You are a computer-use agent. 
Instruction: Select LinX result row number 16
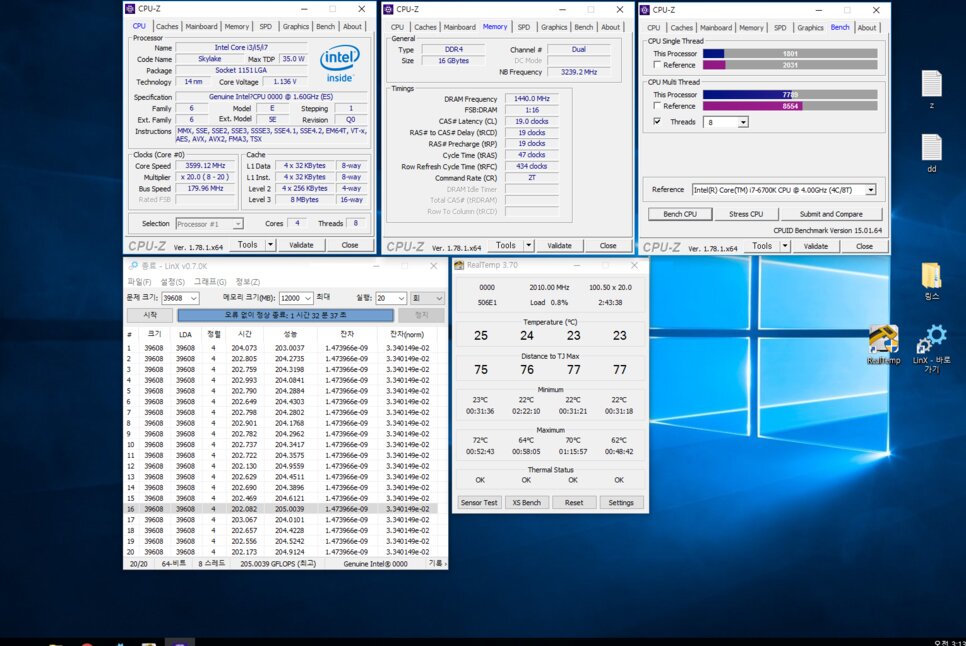tap(281, 509)
